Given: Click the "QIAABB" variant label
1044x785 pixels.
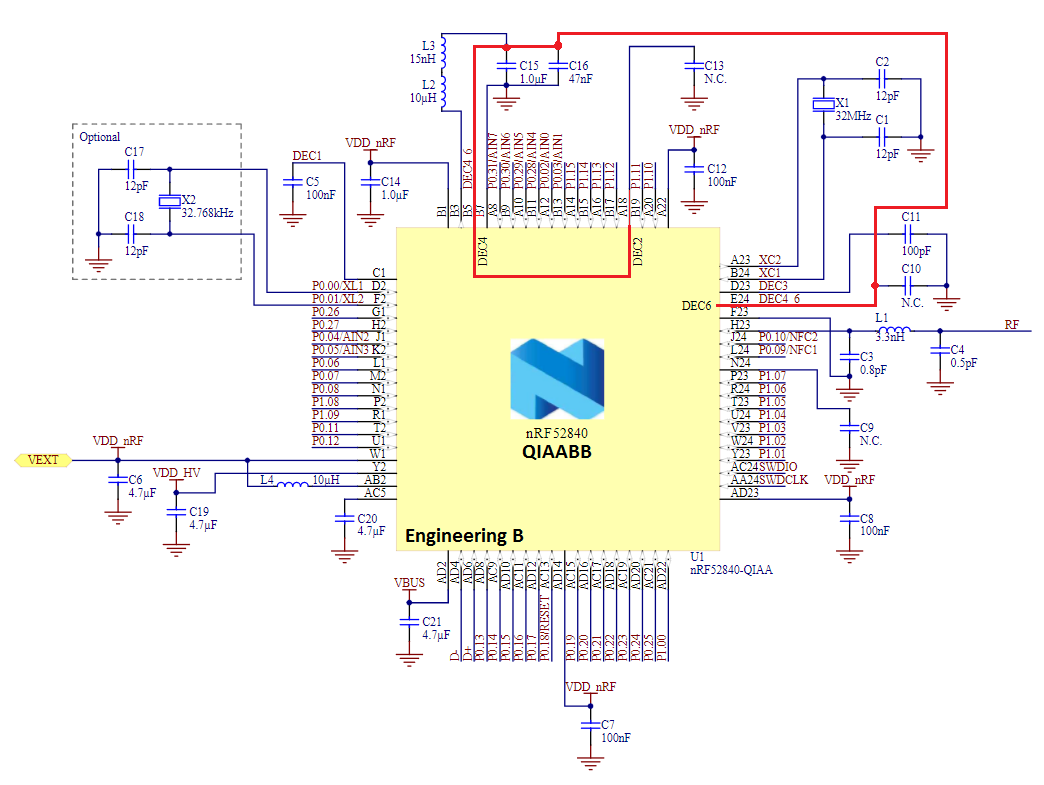Looking at the screenshot, I should pos(557,451).
